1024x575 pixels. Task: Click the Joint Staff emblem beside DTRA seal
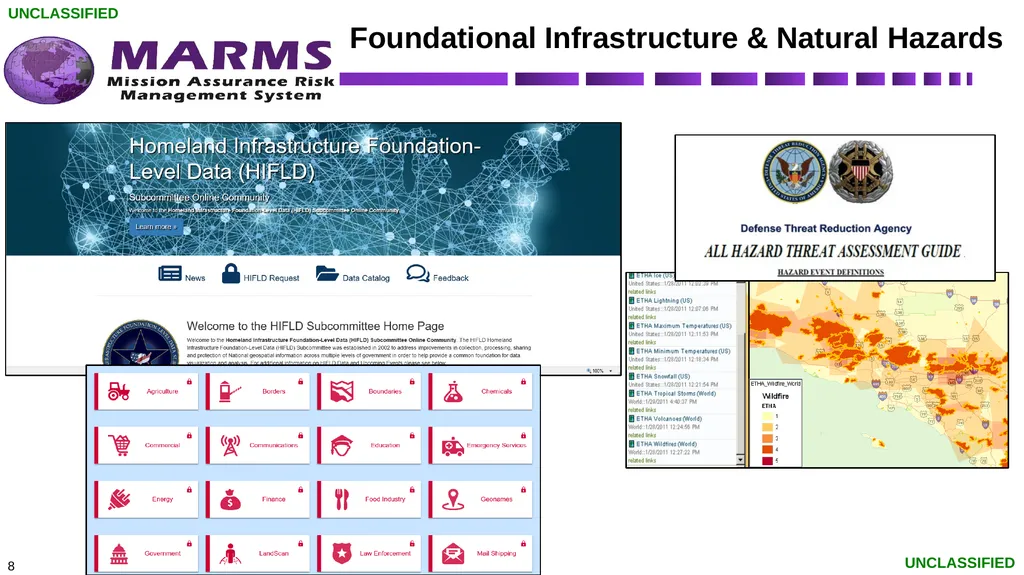860,172
